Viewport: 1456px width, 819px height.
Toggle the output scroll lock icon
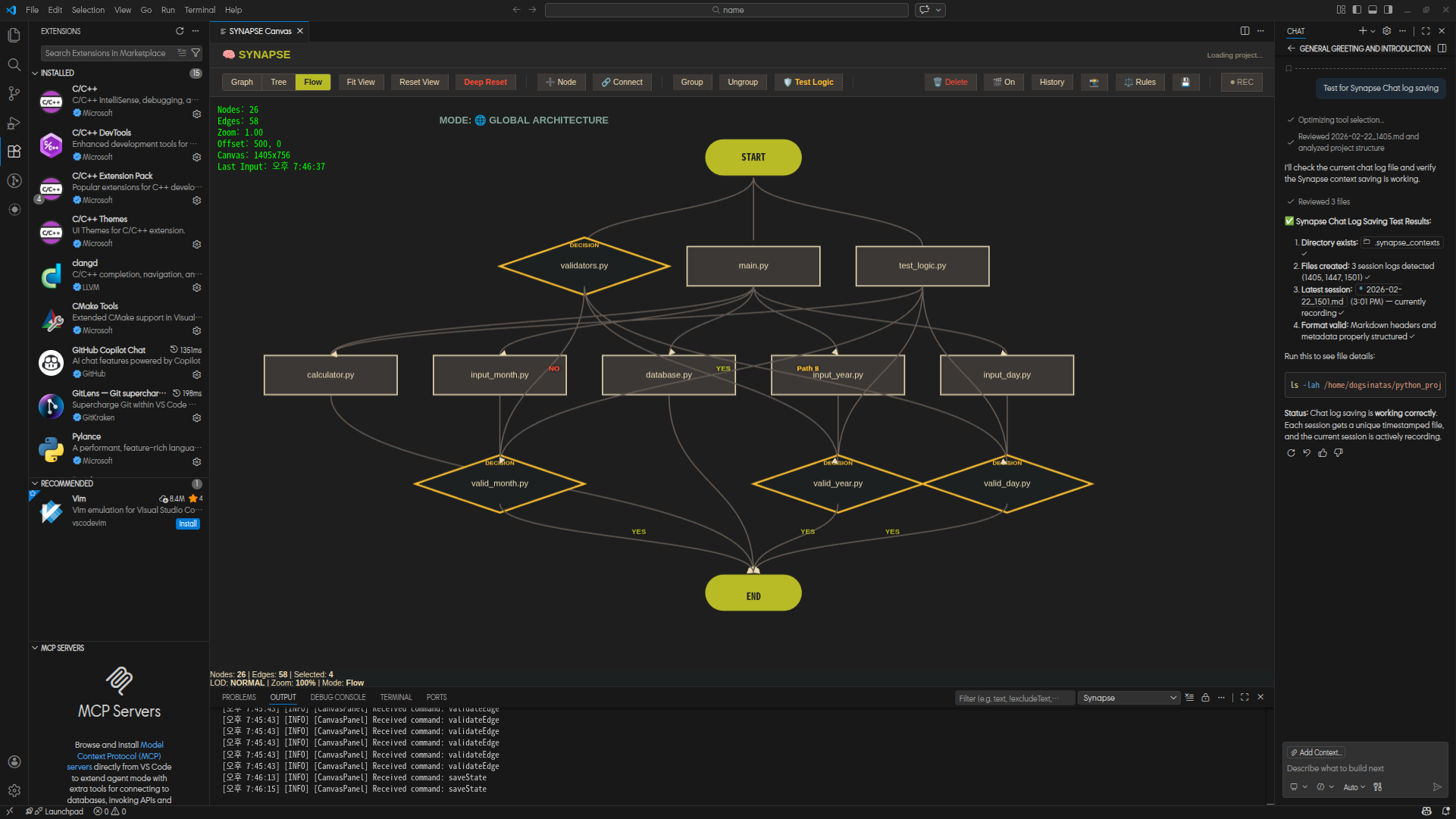[x=1205, y=697]
